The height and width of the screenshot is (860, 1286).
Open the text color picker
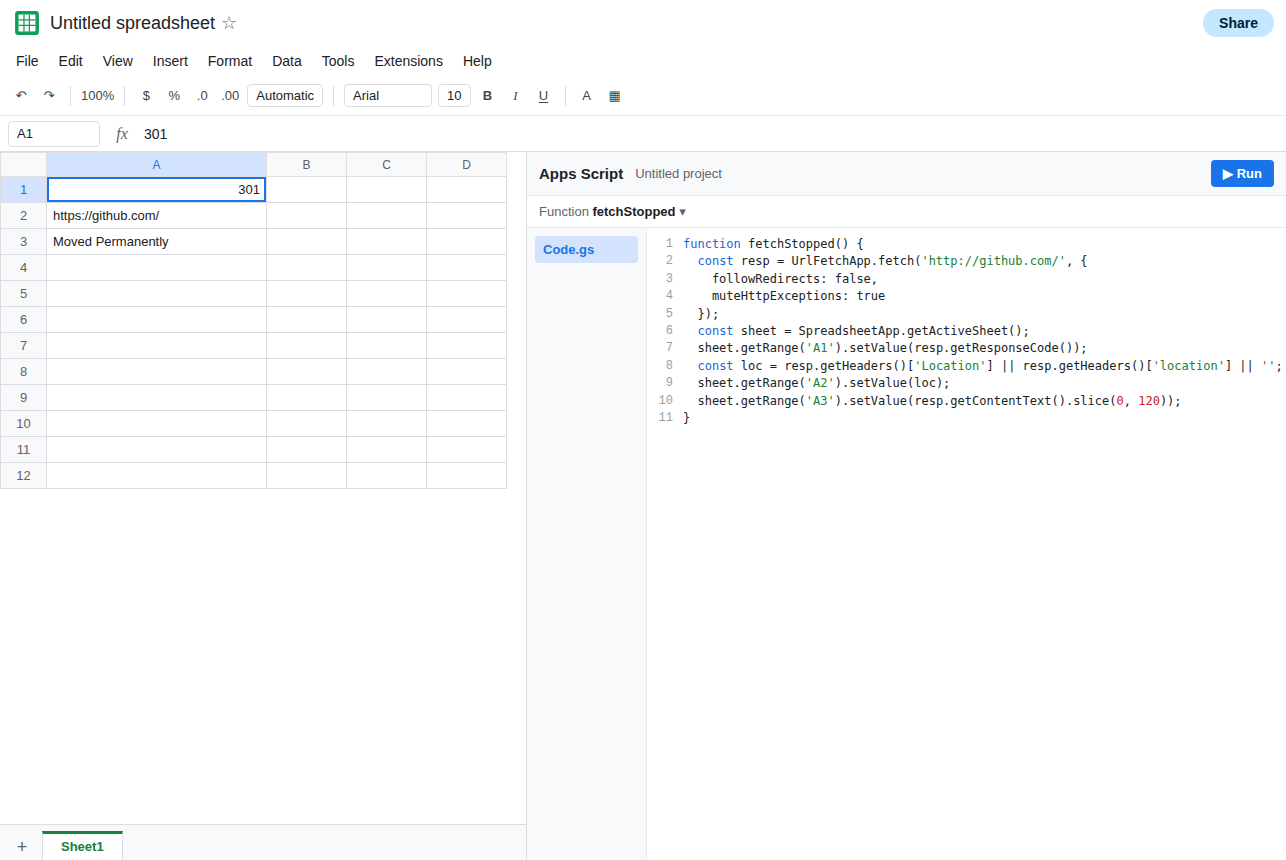(x=586, y=96)
